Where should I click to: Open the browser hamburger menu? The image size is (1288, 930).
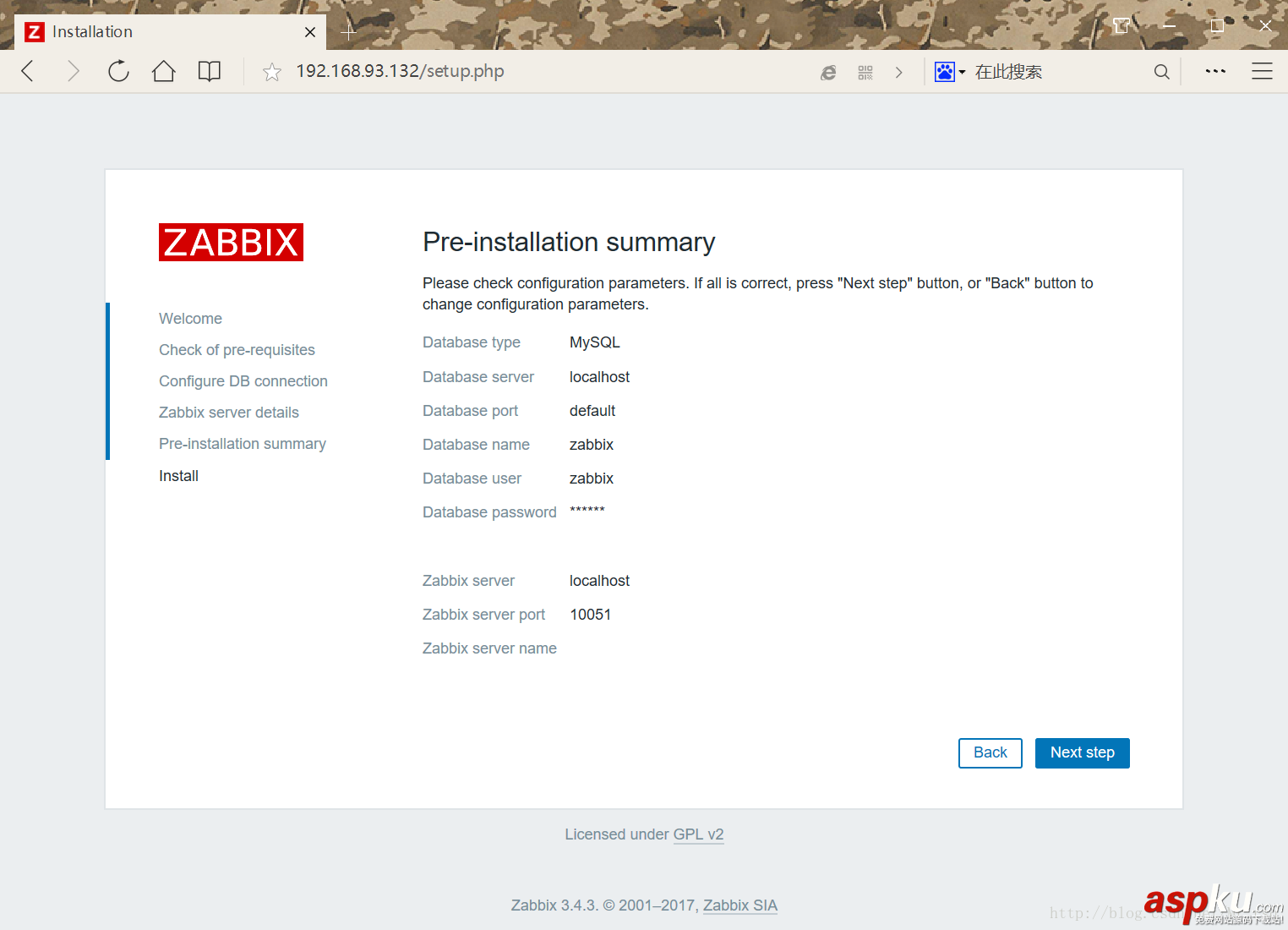click(x=1262, y=71)
